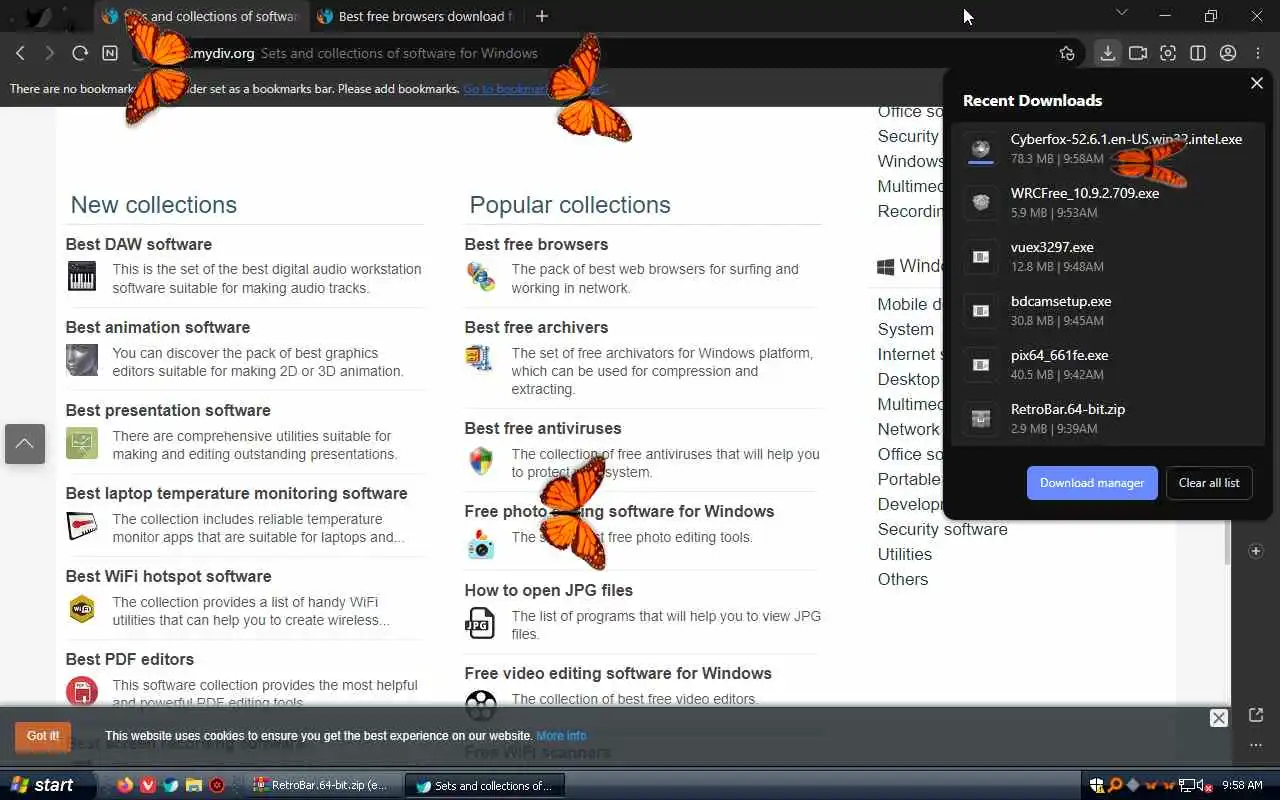
Task: Select the Utilities category link
Action: pyautogui.click(x=905, y=554)
